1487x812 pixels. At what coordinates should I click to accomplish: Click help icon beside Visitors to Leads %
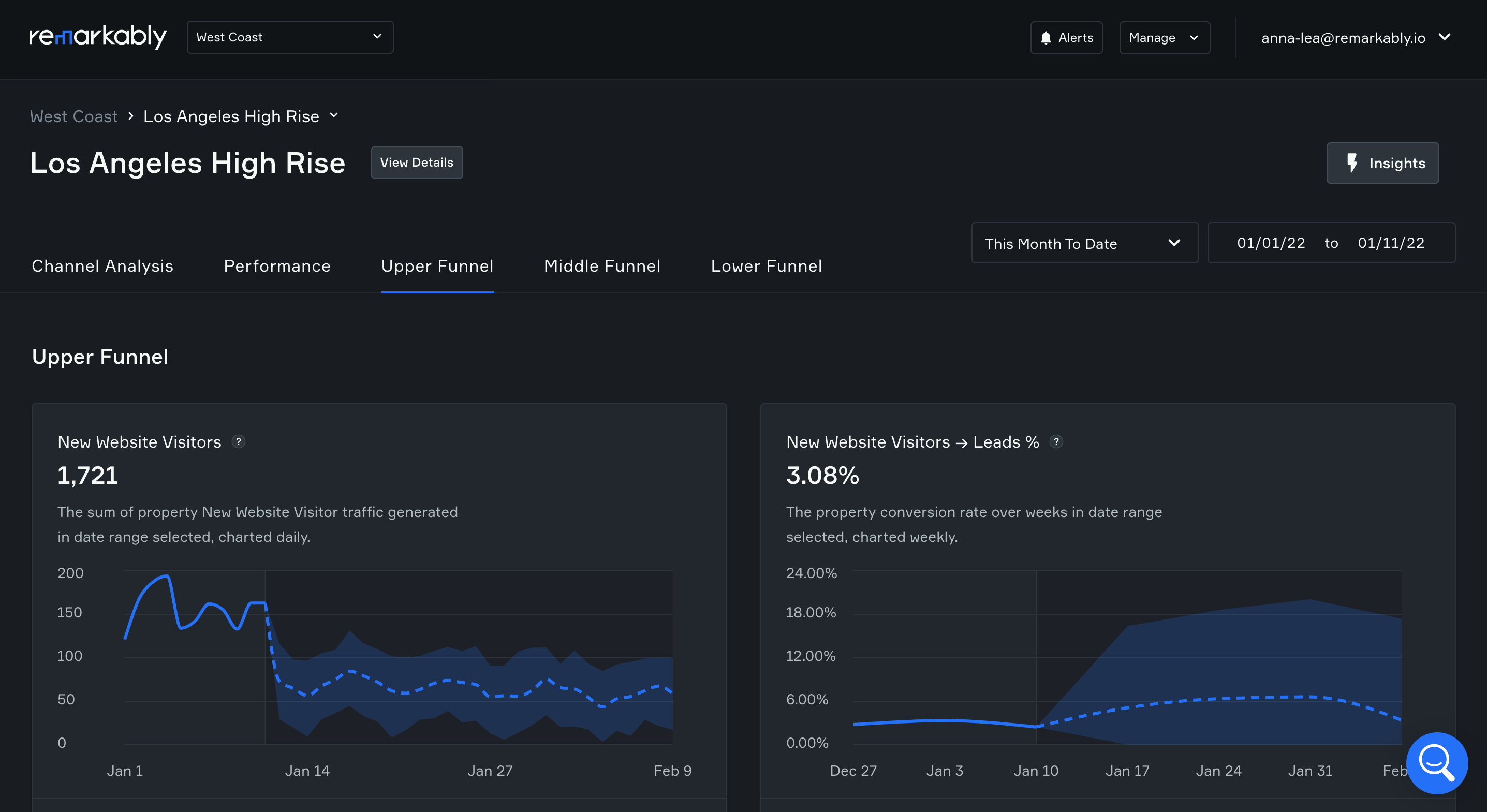[1056, 441]
